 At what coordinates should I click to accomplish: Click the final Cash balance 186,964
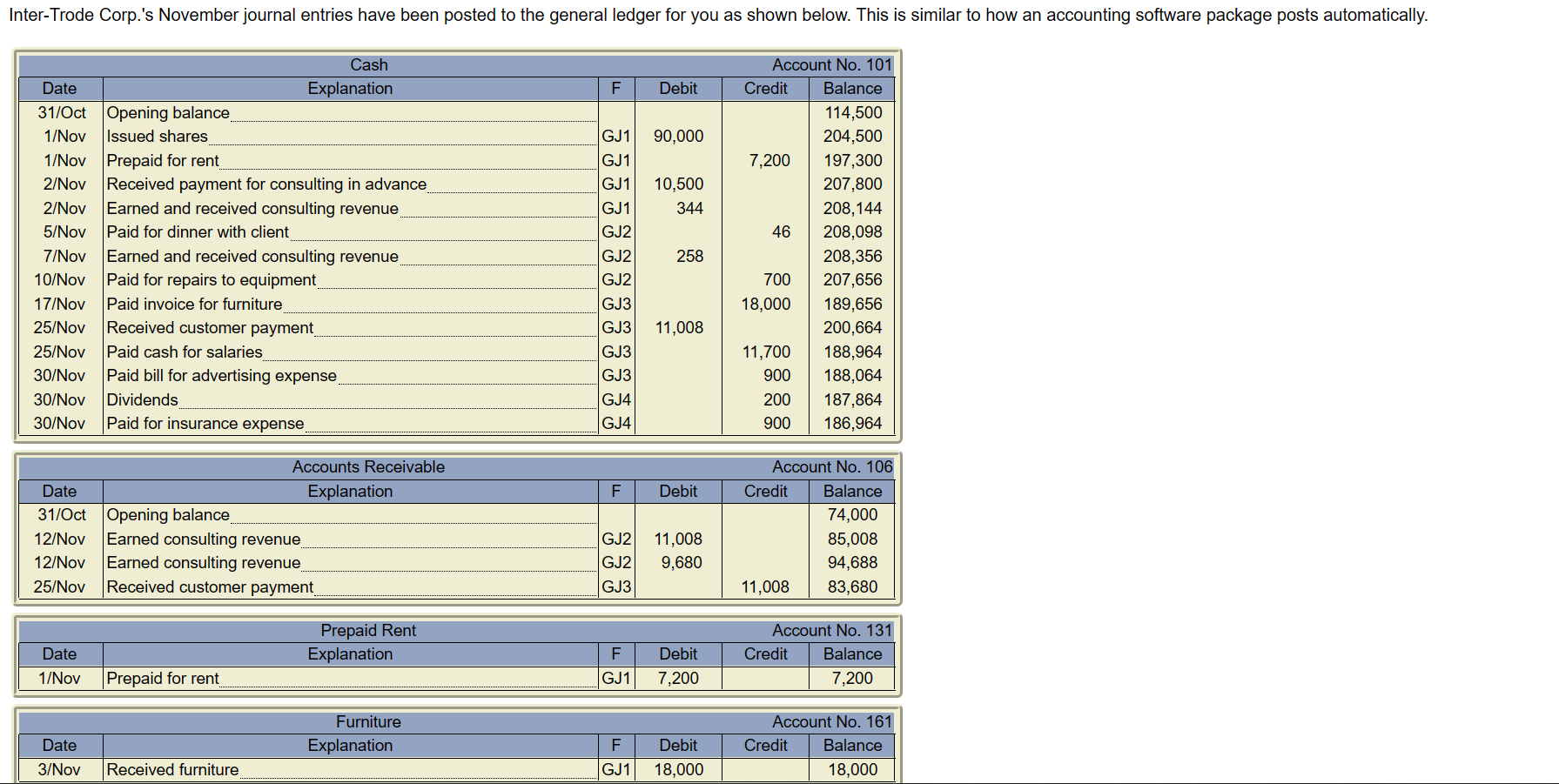[x=853, y=424]
